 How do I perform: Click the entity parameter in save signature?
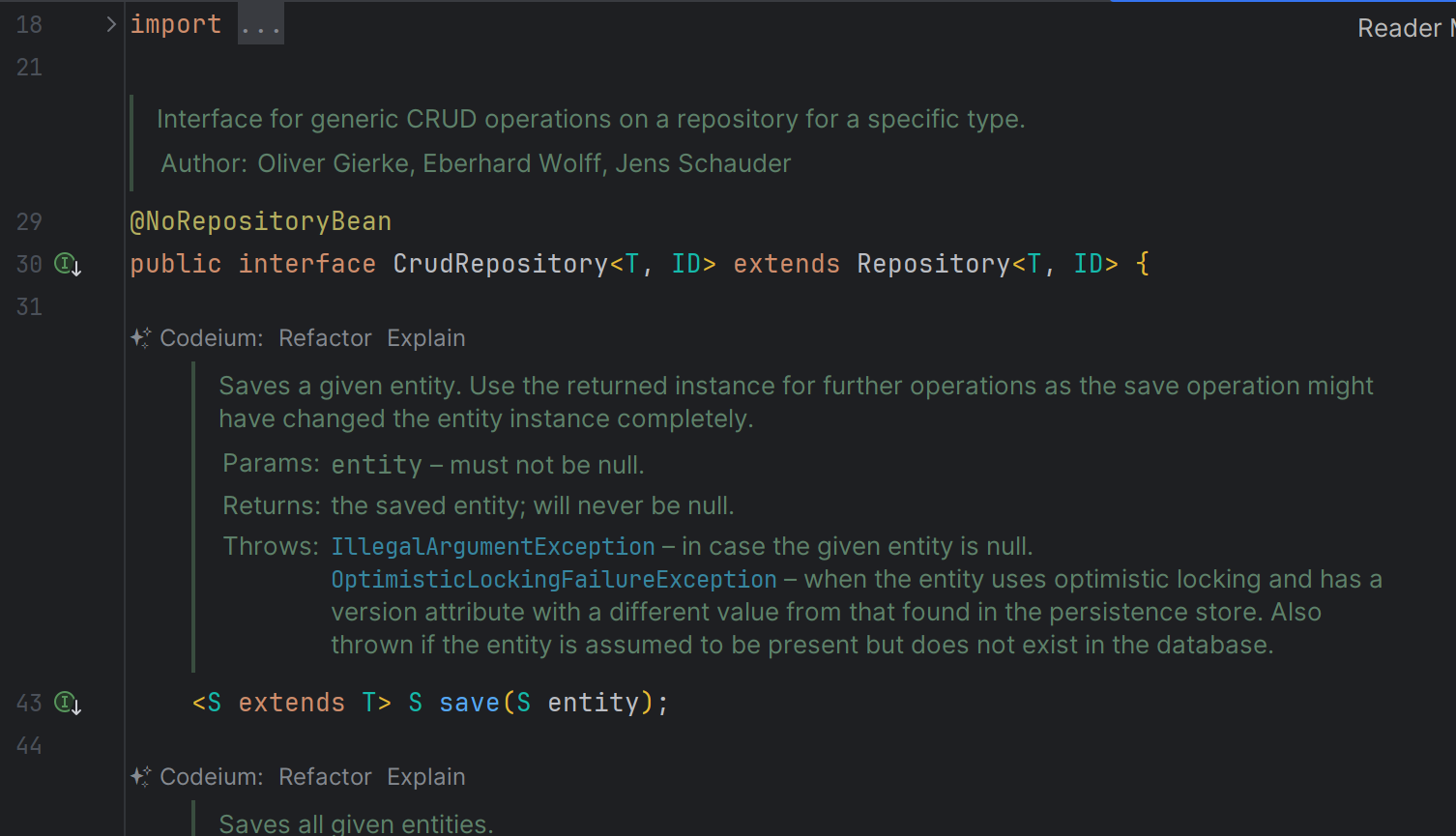pos(594,703)
